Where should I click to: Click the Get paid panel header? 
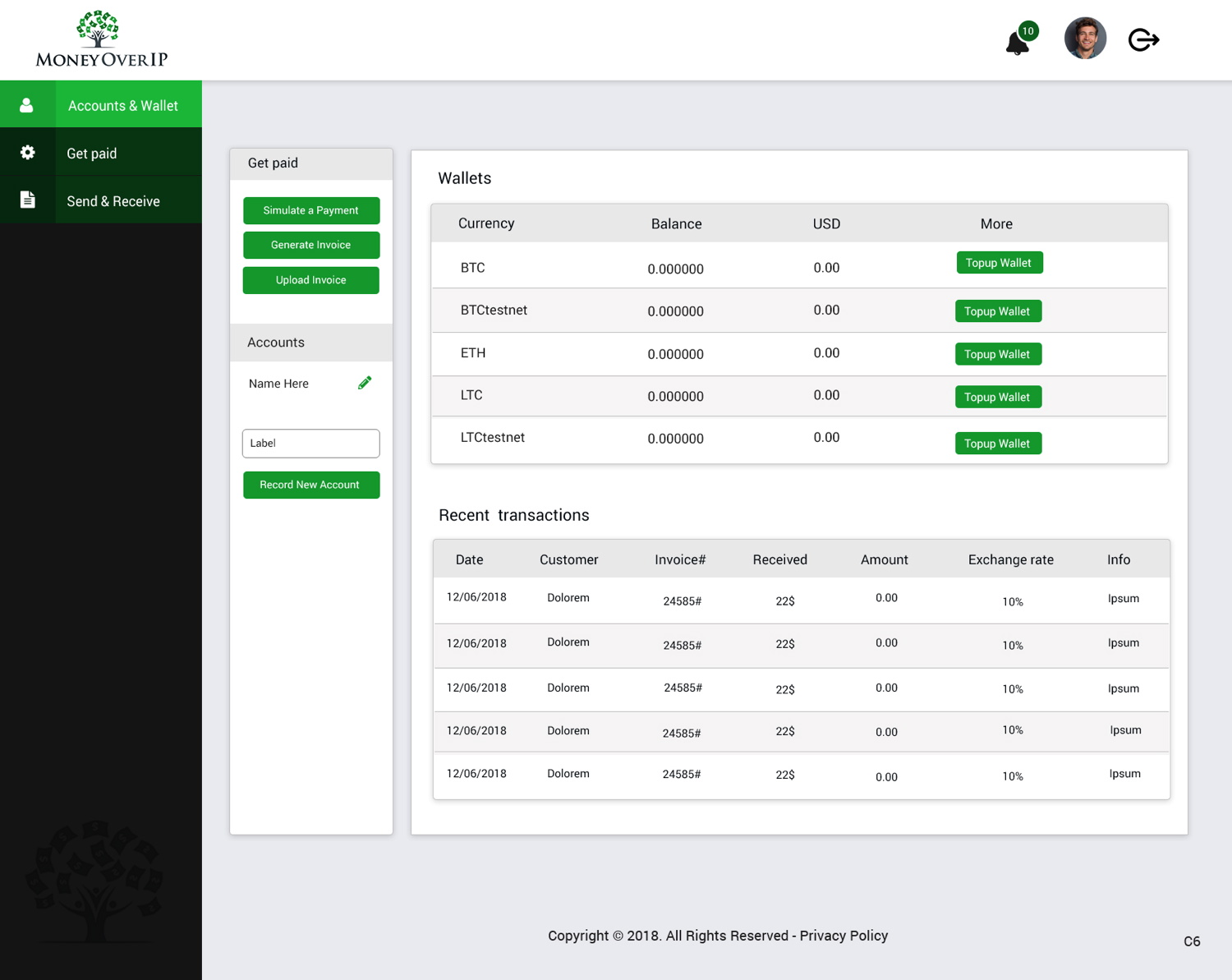click(x=311, y=163)
